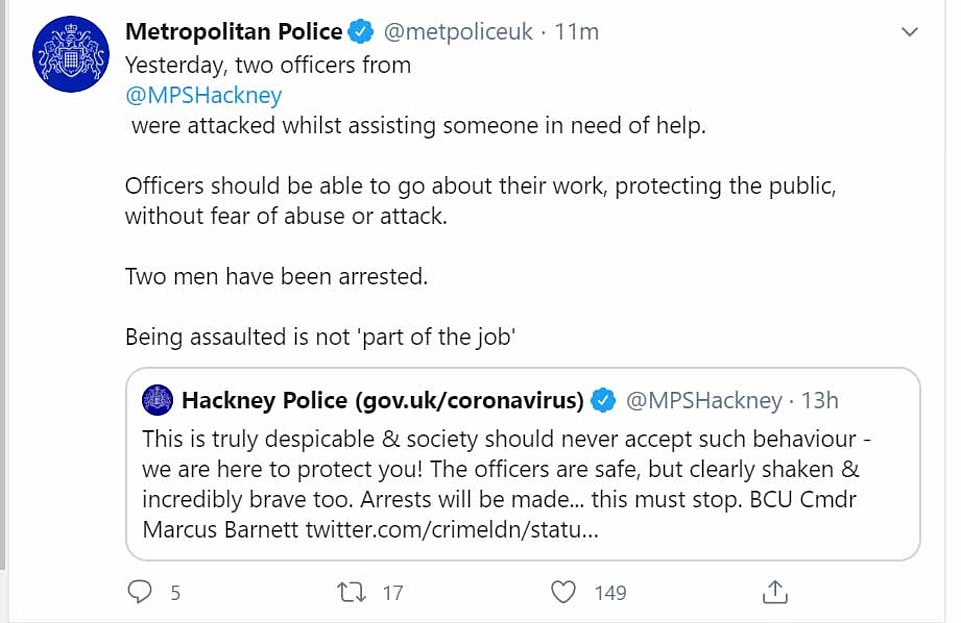The height and width of the screenshot is (623, 961).
Task: Open the share tweet icon
Action: 775,592
